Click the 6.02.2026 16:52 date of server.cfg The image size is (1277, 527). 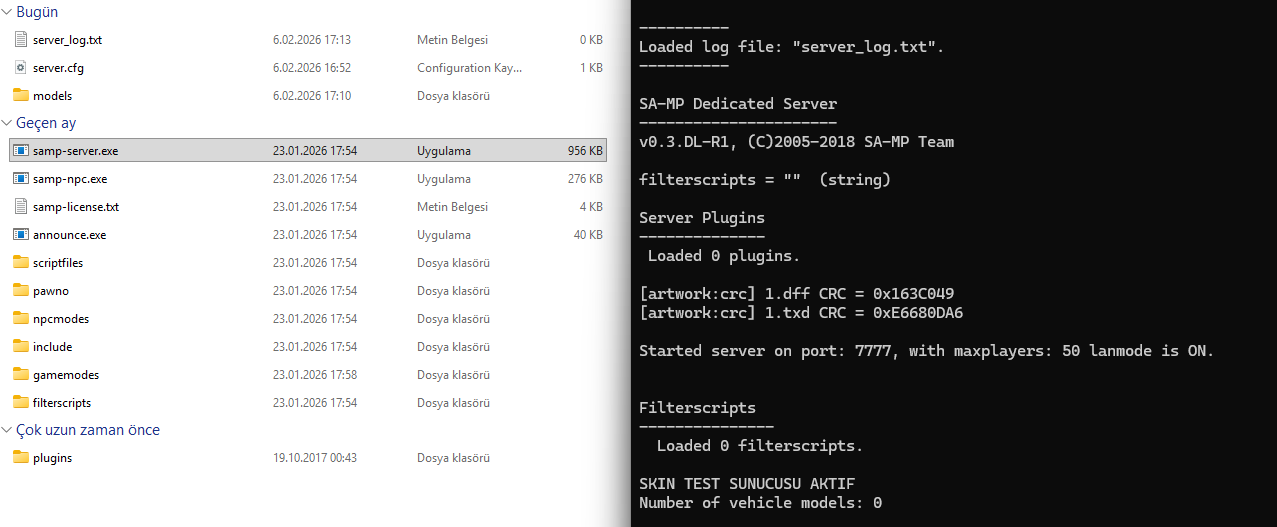coord(312,68)
